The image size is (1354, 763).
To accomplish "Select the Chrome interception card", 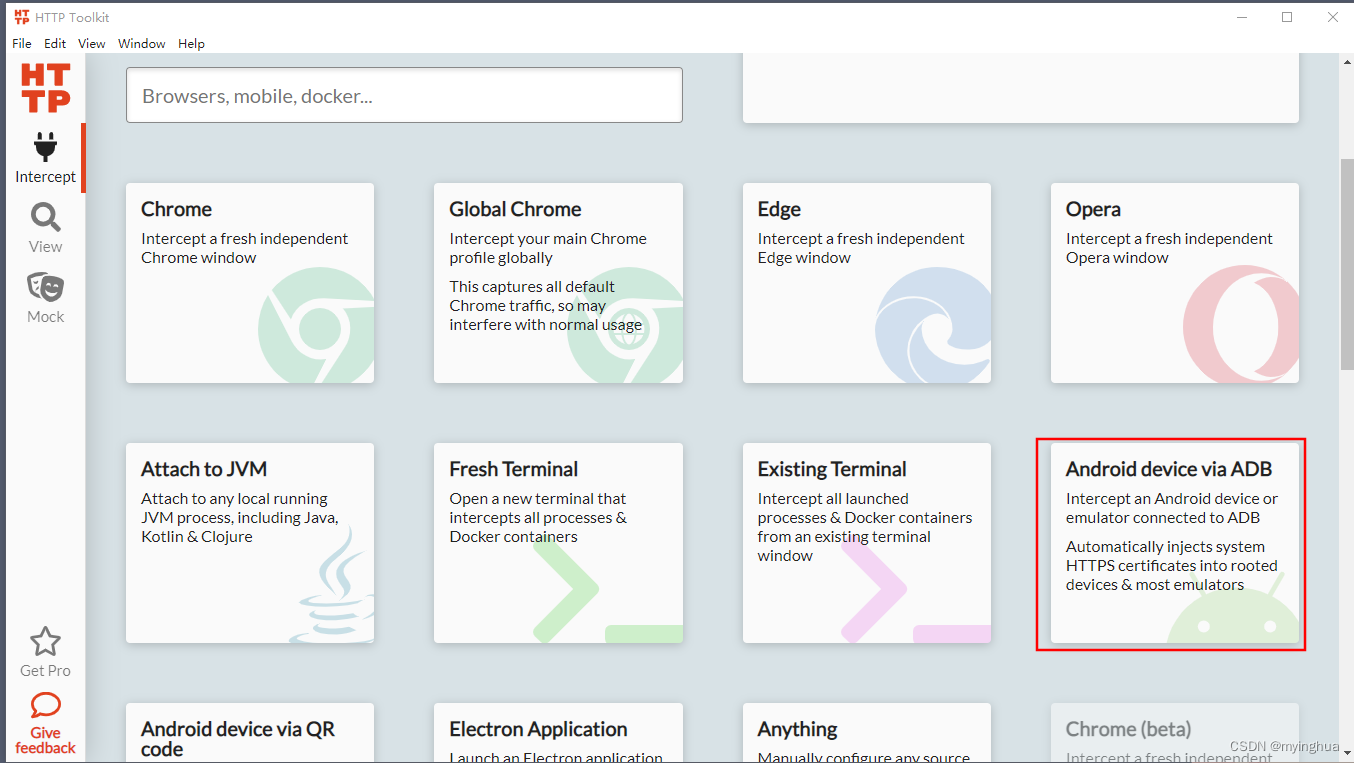I will click(x=250, y=283).
